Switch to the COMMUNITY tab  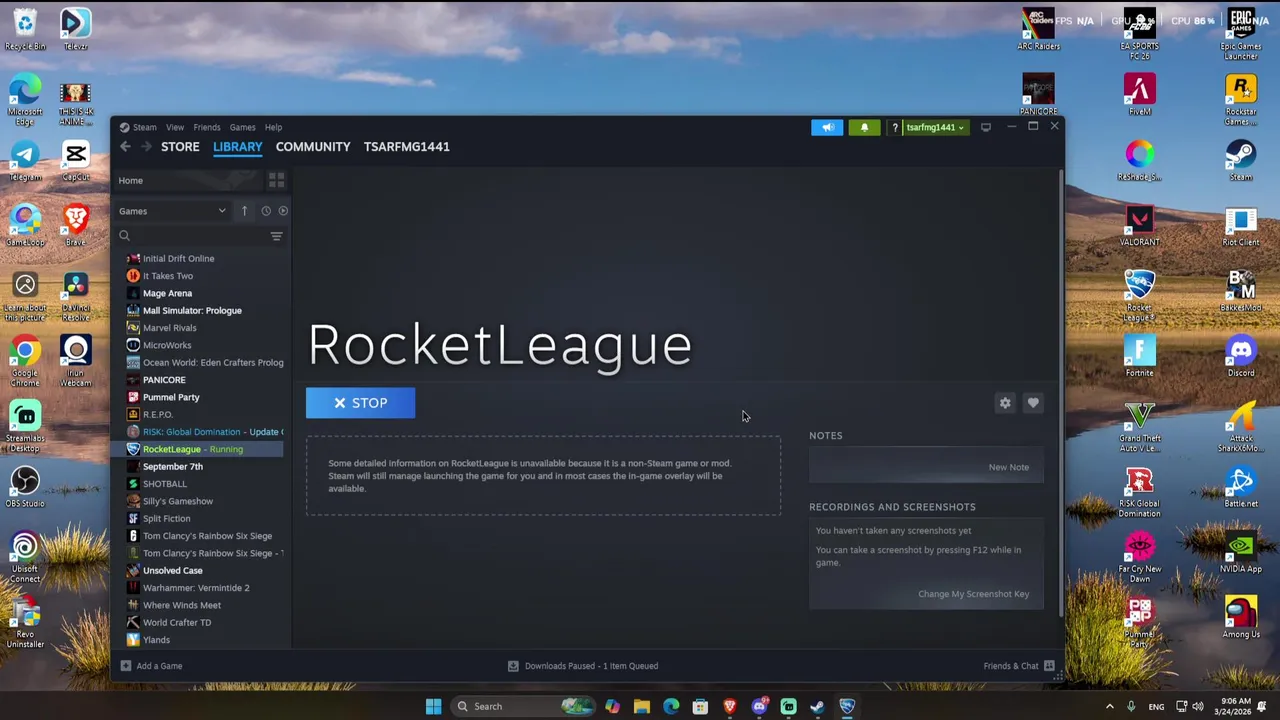tap(313, 147)
